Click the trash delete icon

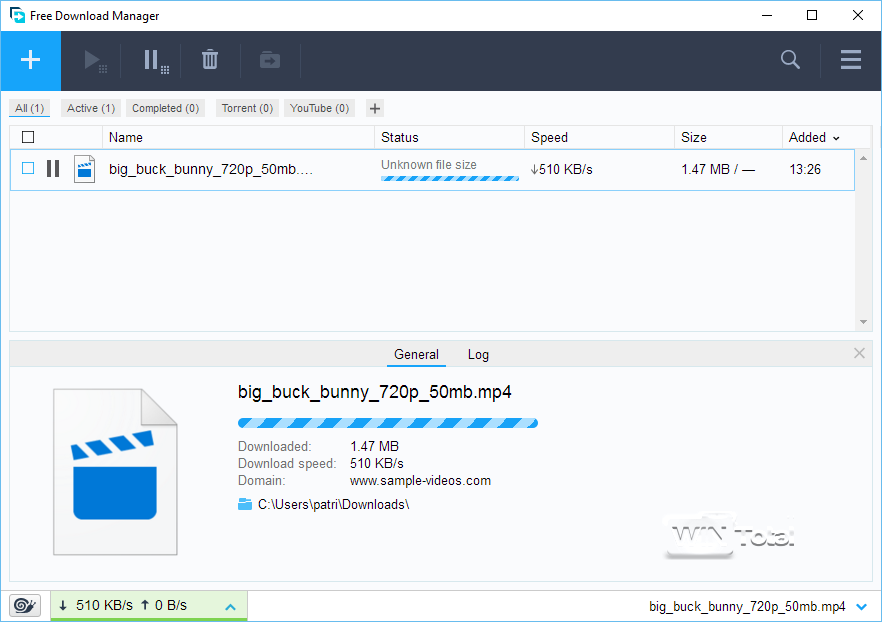[x=210, y=60]
